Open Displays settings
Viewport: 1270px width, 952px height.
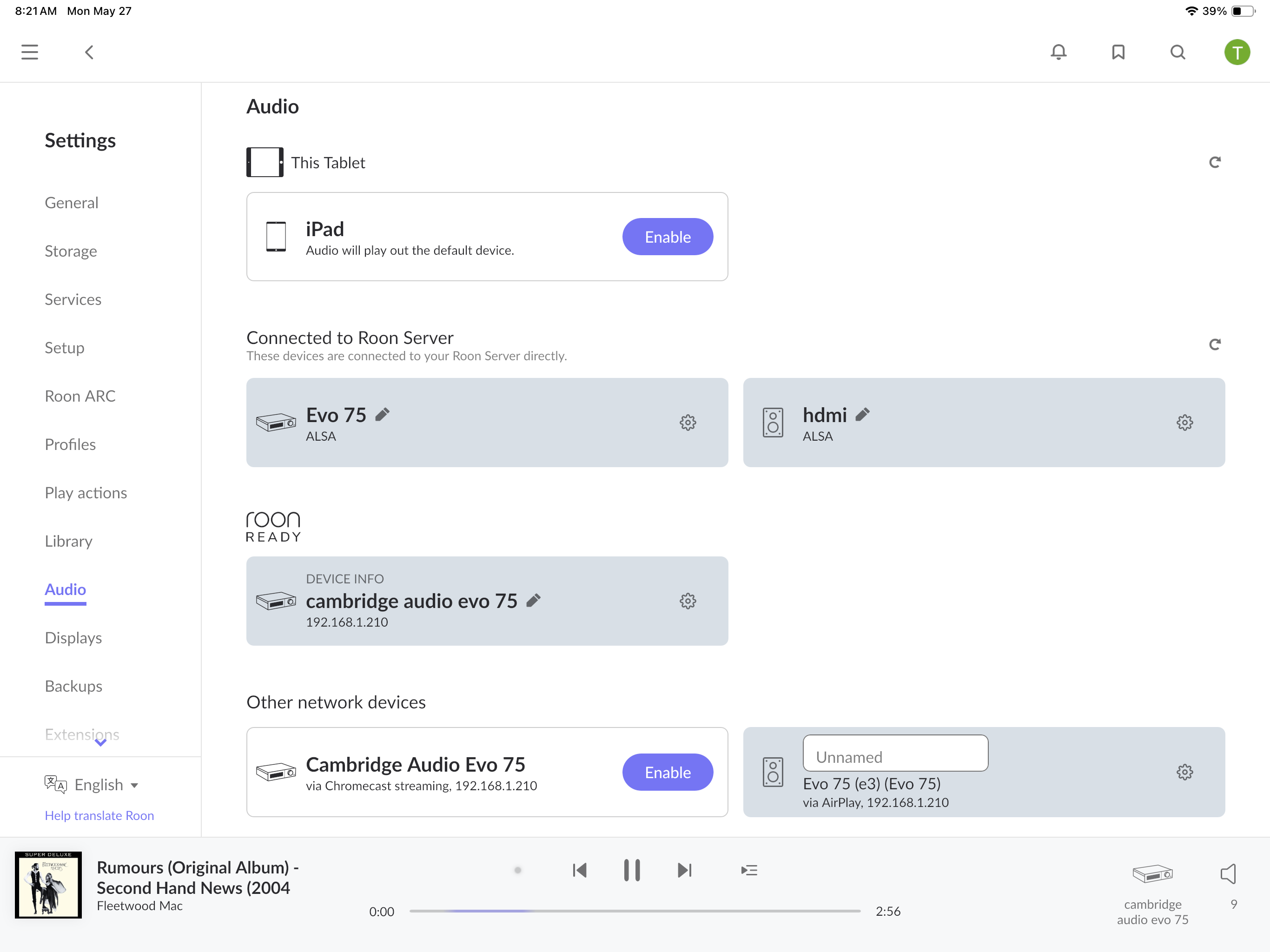pos(73,638)
